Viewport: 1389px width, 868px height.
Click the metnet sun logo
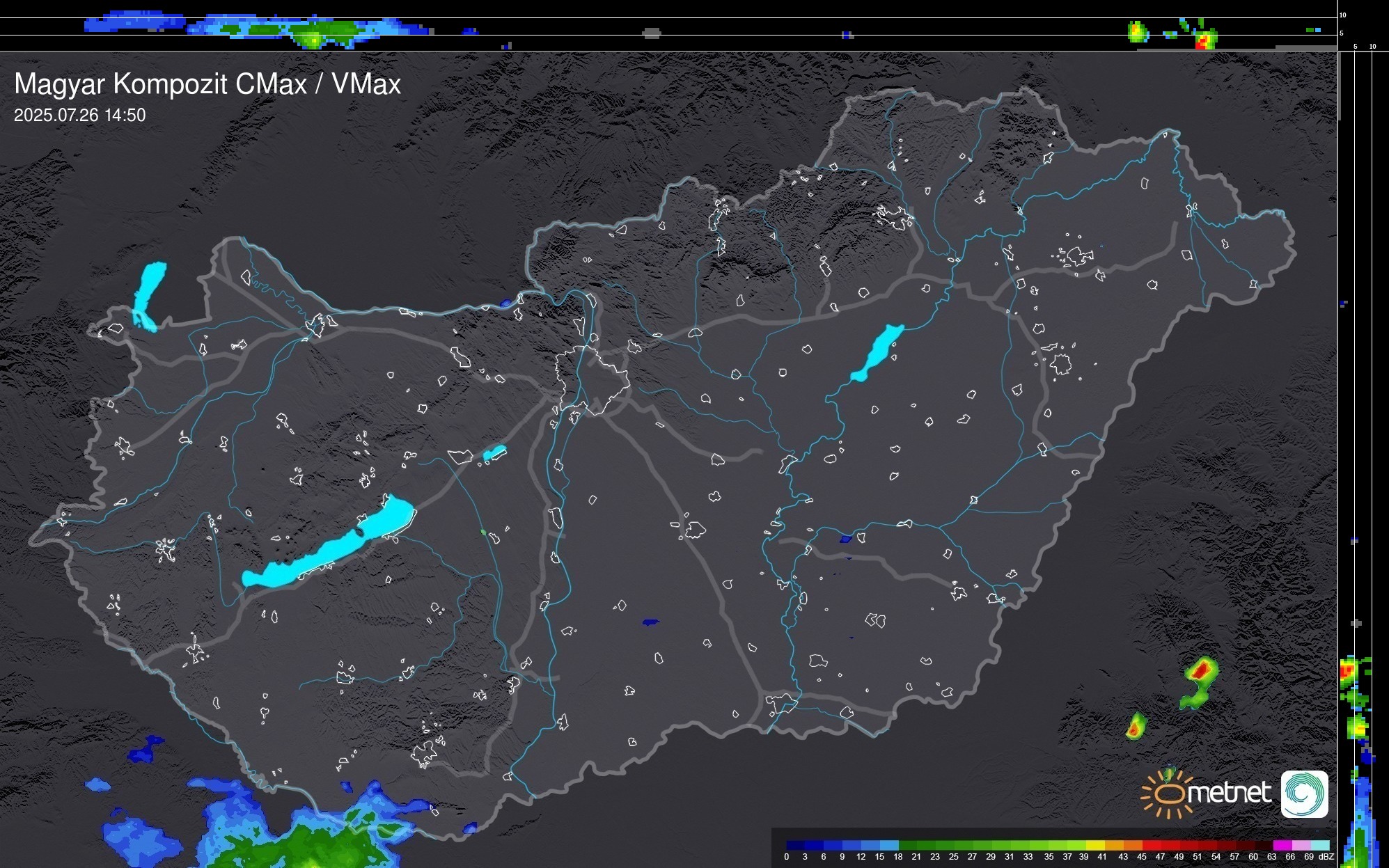pos(1170,794)
